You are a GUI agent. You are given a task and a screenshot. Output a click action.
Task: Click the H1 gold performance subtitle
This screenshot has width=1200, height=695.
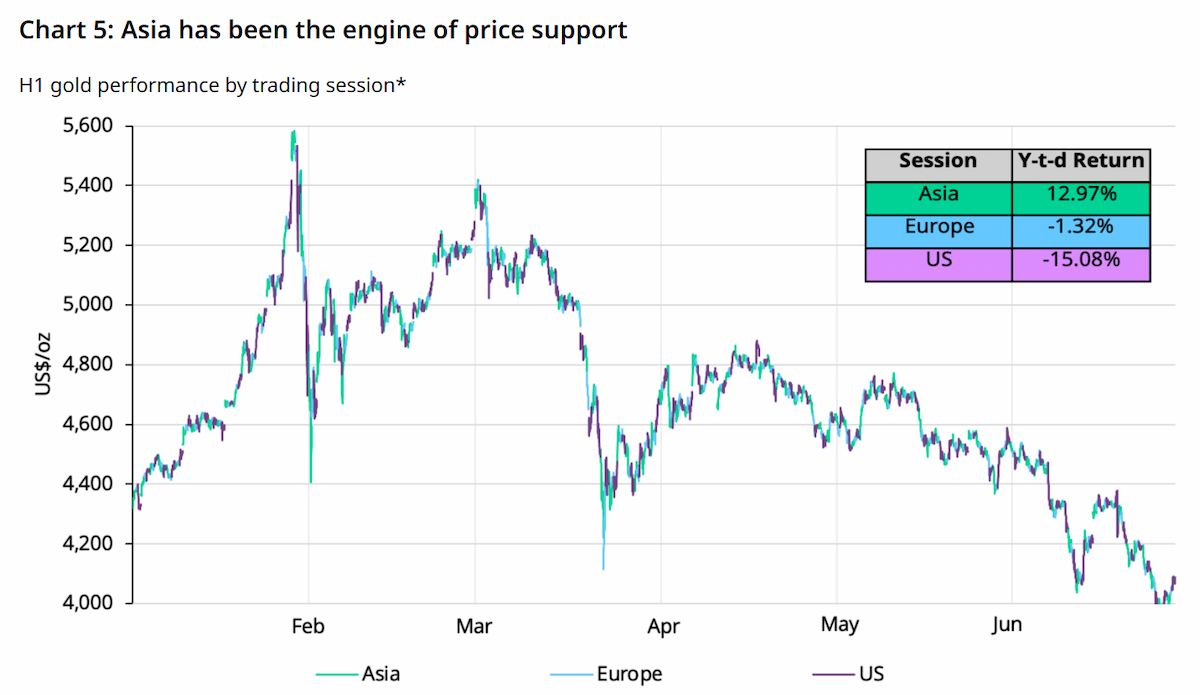(x=213, y=85)
